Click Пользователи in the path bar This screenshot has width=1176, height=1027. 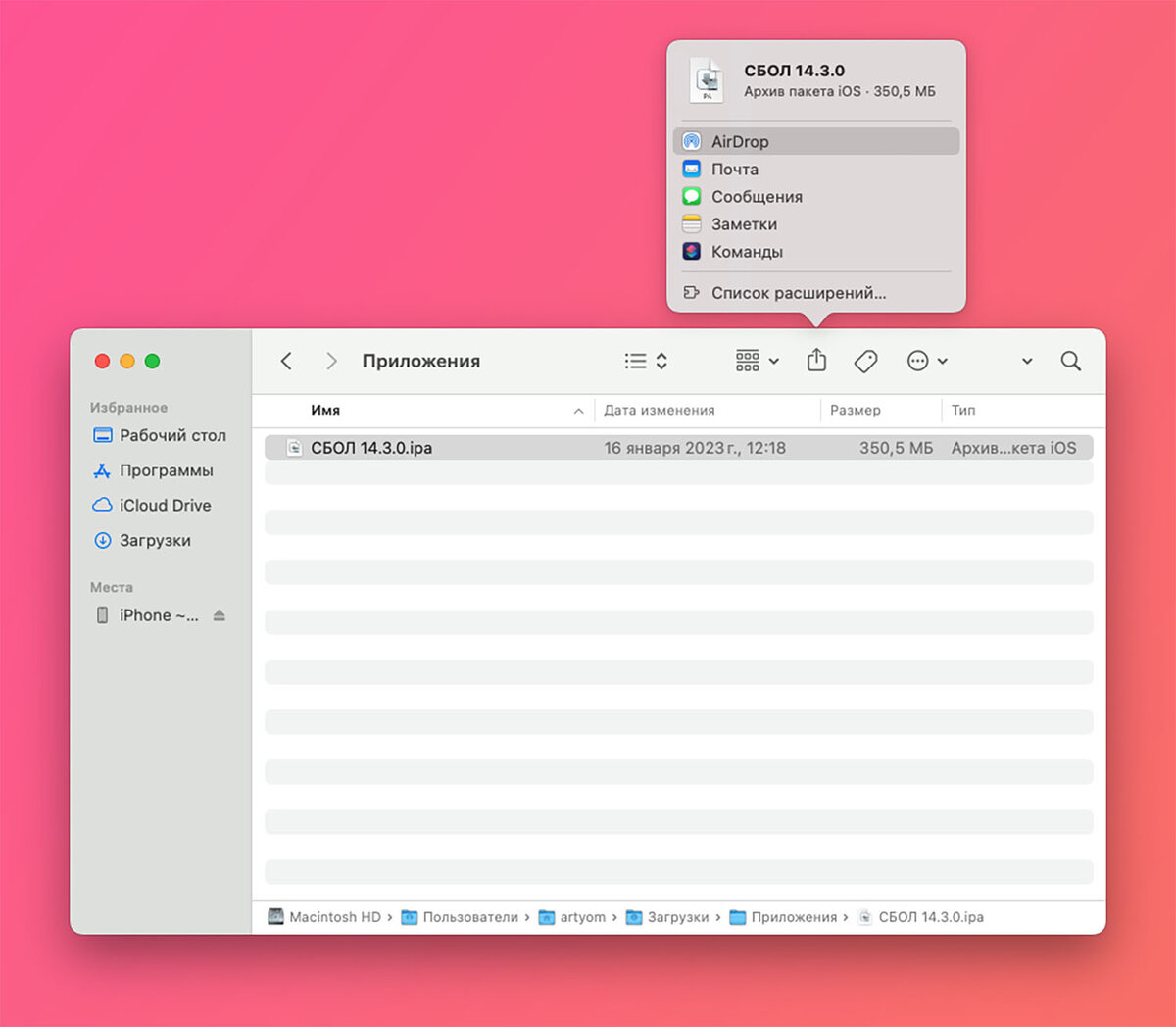(460, 917)
